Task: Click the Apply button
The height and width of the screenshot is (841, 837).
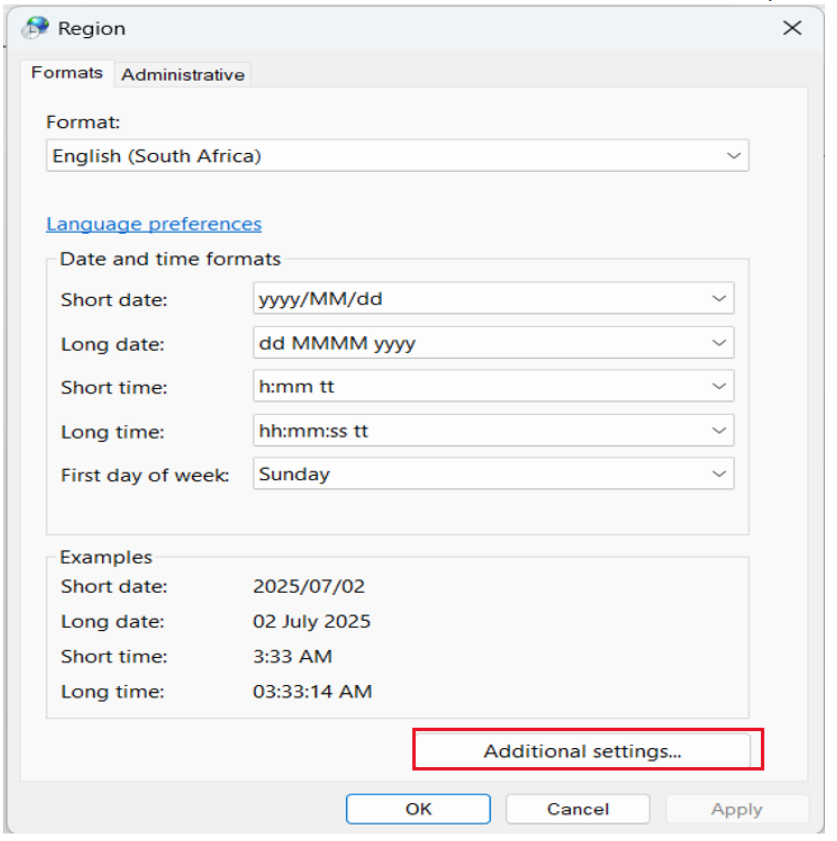Action: (x=737, y=809)
